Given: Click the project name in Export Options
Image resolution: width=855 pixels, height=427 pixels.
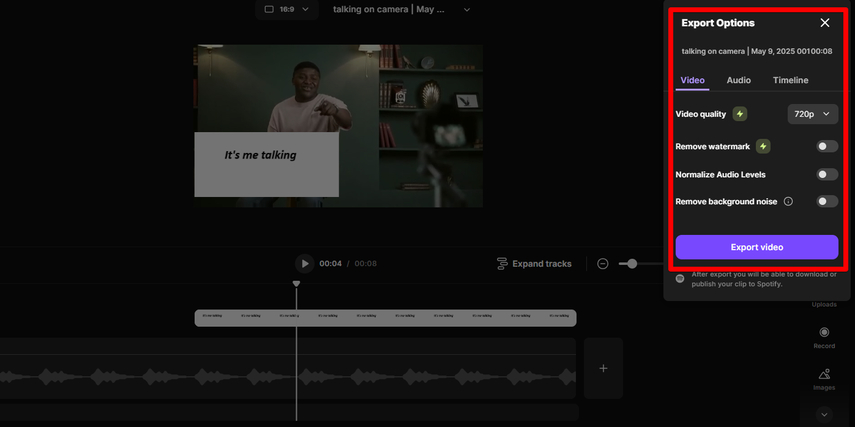Looking at the screenshot, I should [757, 51].
